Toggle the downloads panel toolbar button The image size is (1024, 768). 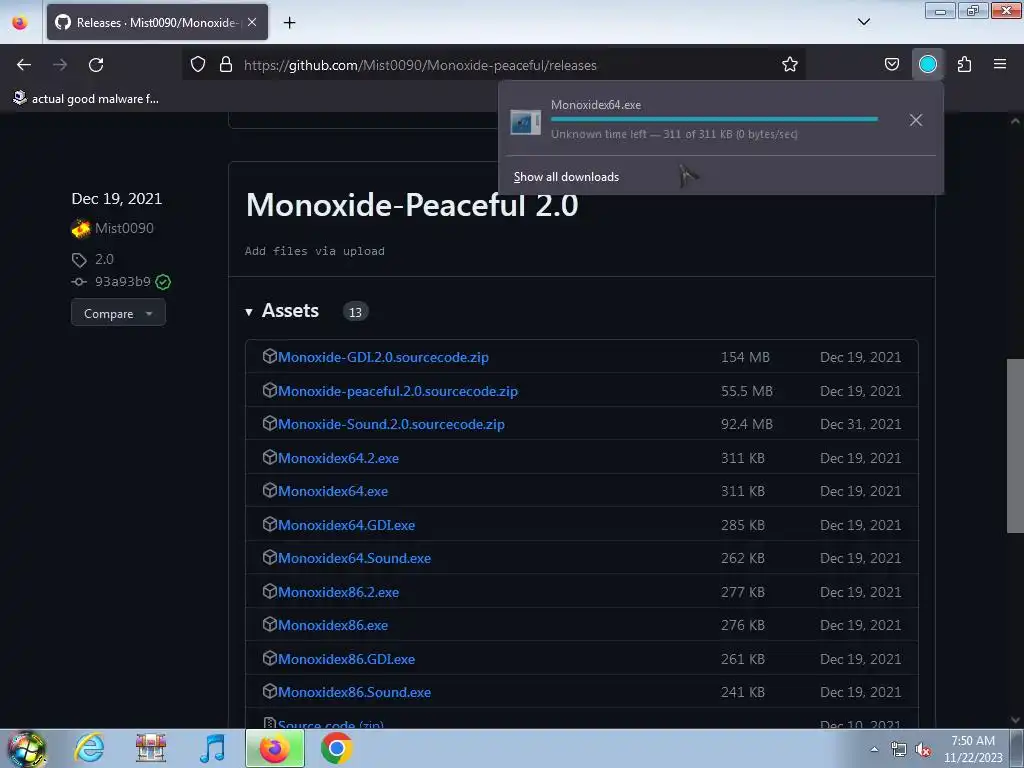click(927, 64)
